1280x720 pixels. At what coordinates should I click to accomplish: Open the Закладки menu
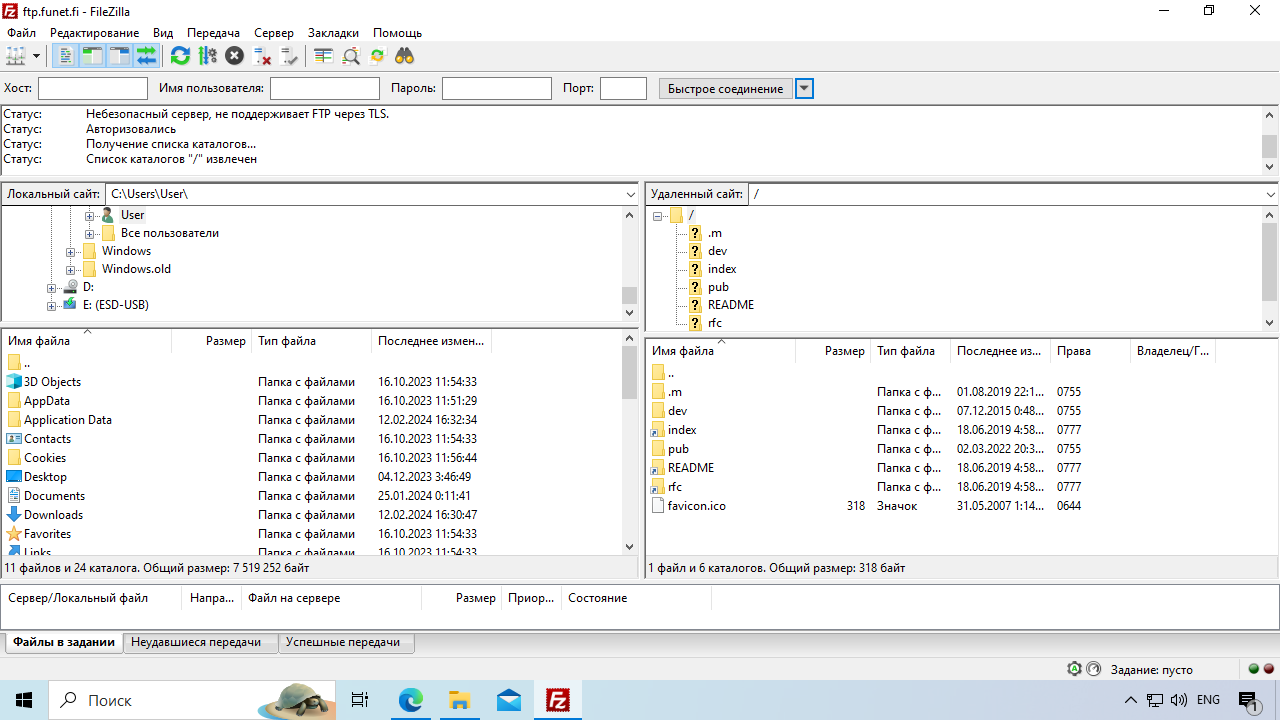click(x=334, y=33)
